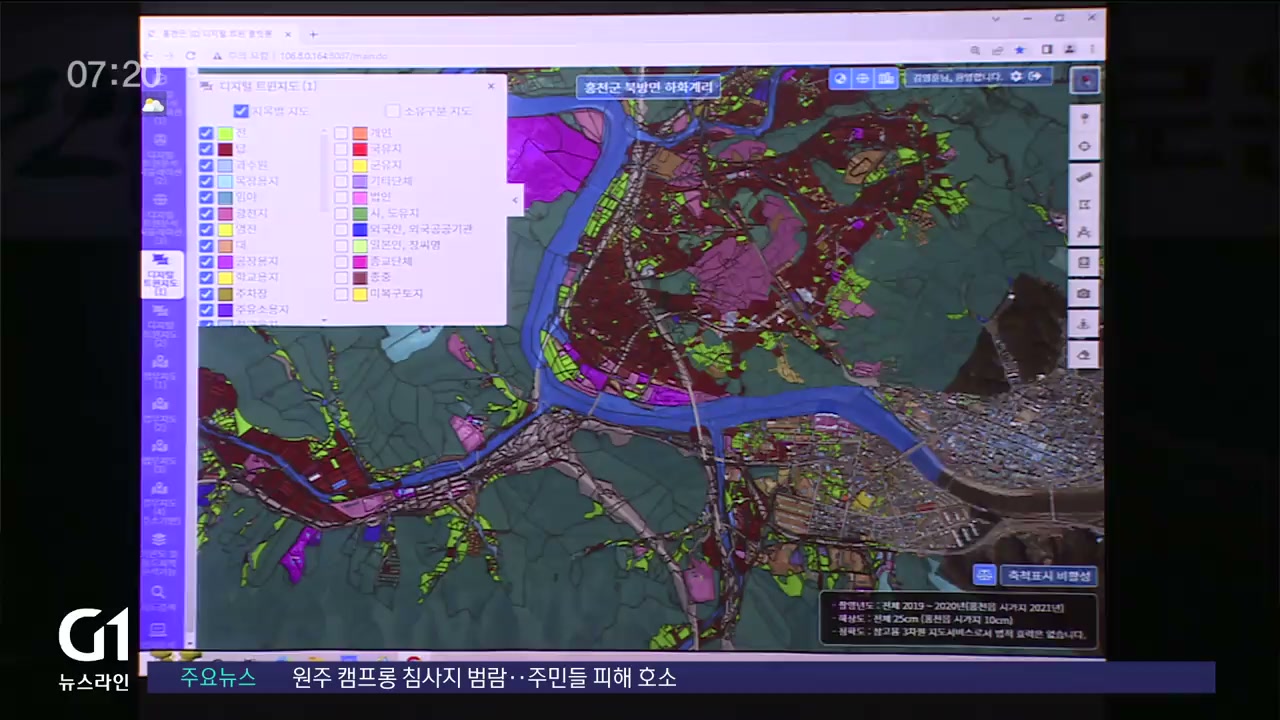Click the yellow 학교용지 color swatch

click(x=225, y=278)
